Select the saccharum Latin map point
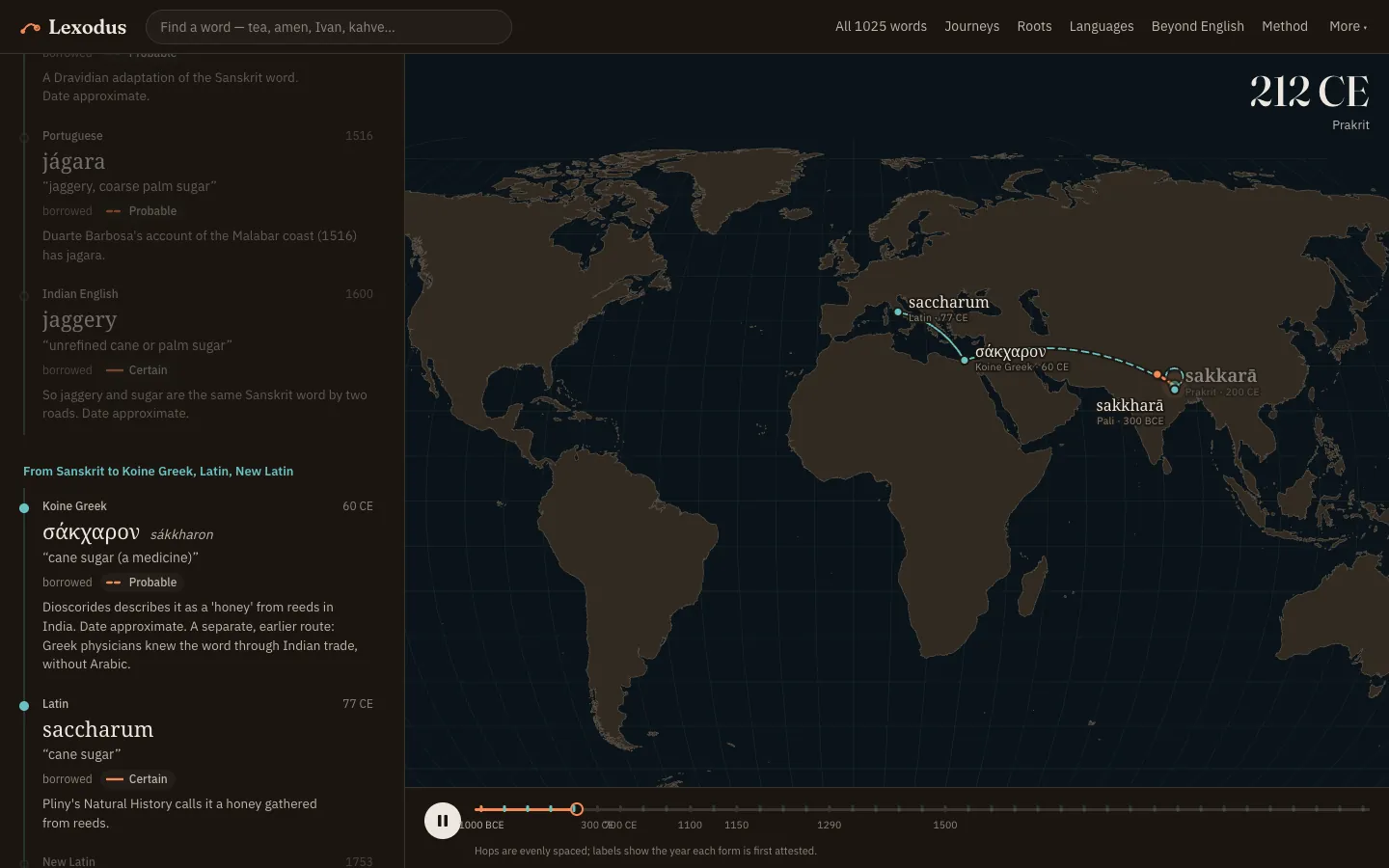The width and height of the screenshot is (1389, 868). 898,312
